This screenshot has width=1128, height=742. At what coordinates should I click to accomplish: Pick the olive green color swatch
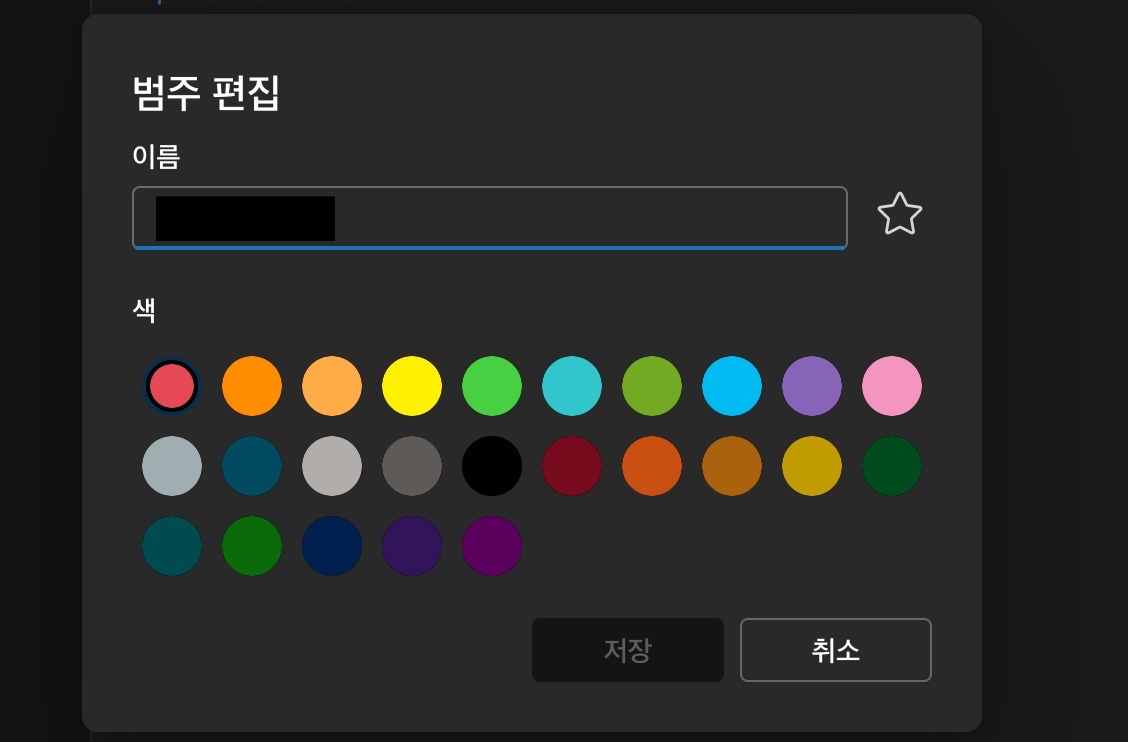coord(651,385)
